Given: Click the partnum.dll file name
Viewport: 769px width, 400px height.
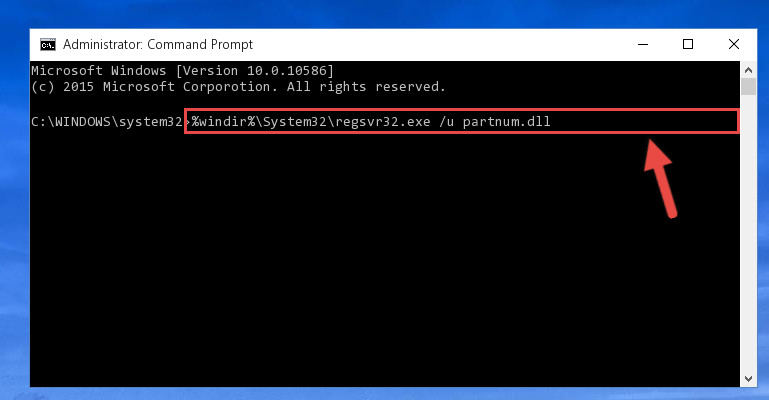Looking at the screenshot, I should [507, 122].
